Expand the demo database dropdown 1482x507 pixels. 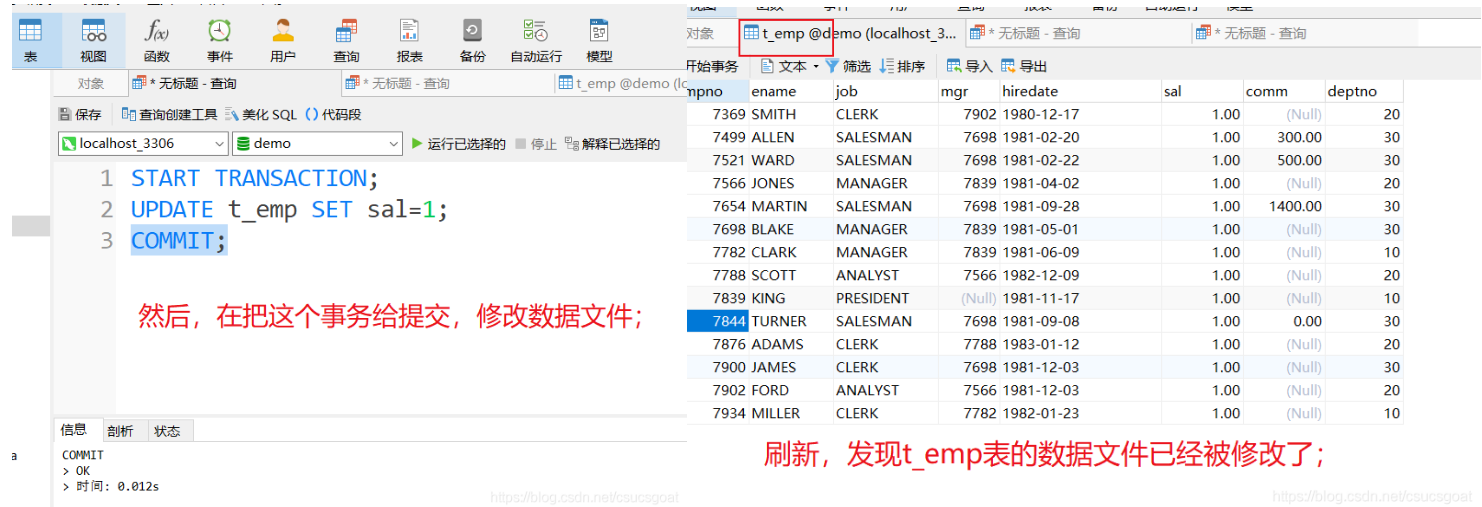[x=317, y=143]
